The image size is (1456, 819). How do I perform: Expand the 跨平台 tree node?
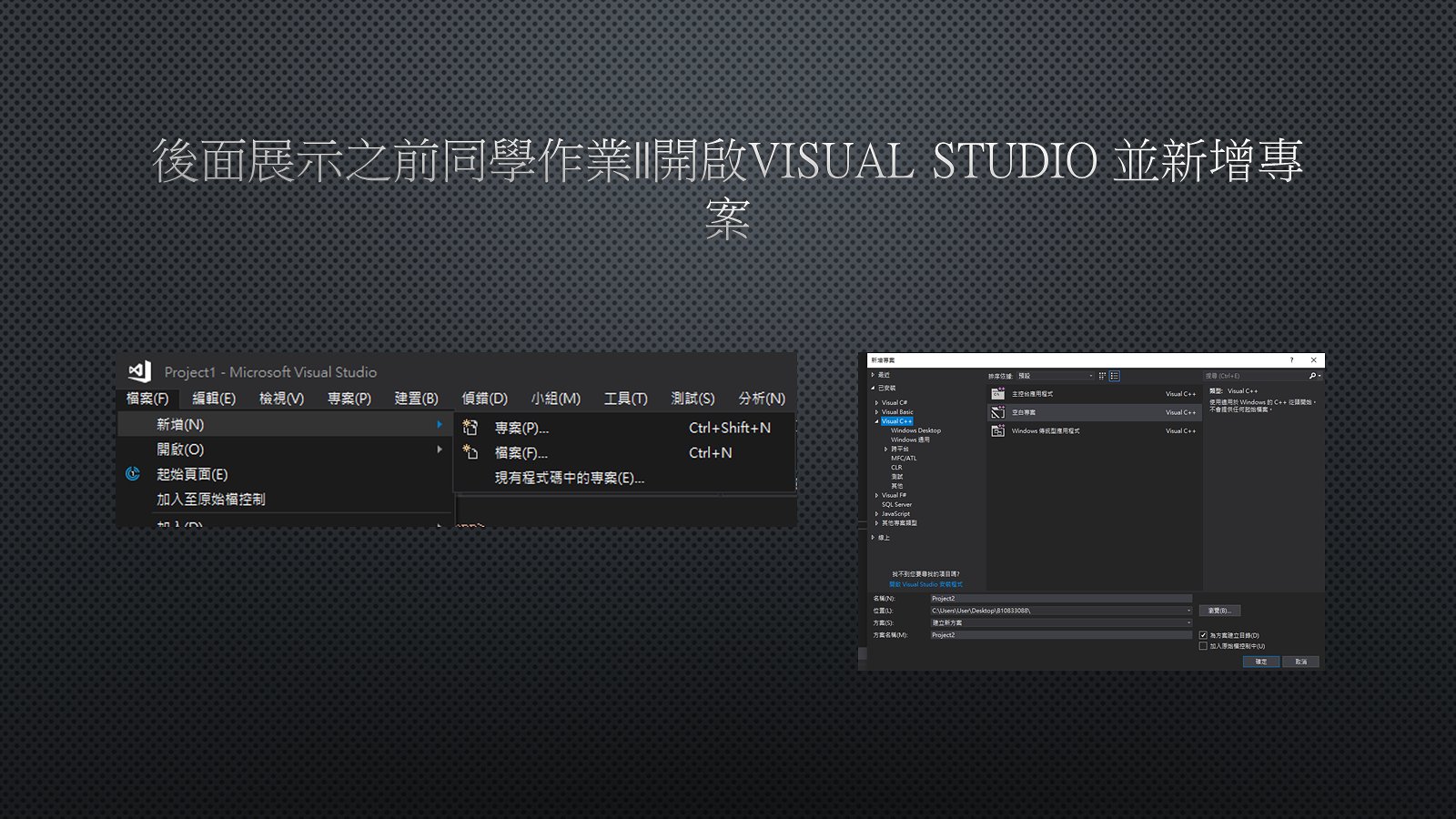pyautogui.click(x=886, y=449)
